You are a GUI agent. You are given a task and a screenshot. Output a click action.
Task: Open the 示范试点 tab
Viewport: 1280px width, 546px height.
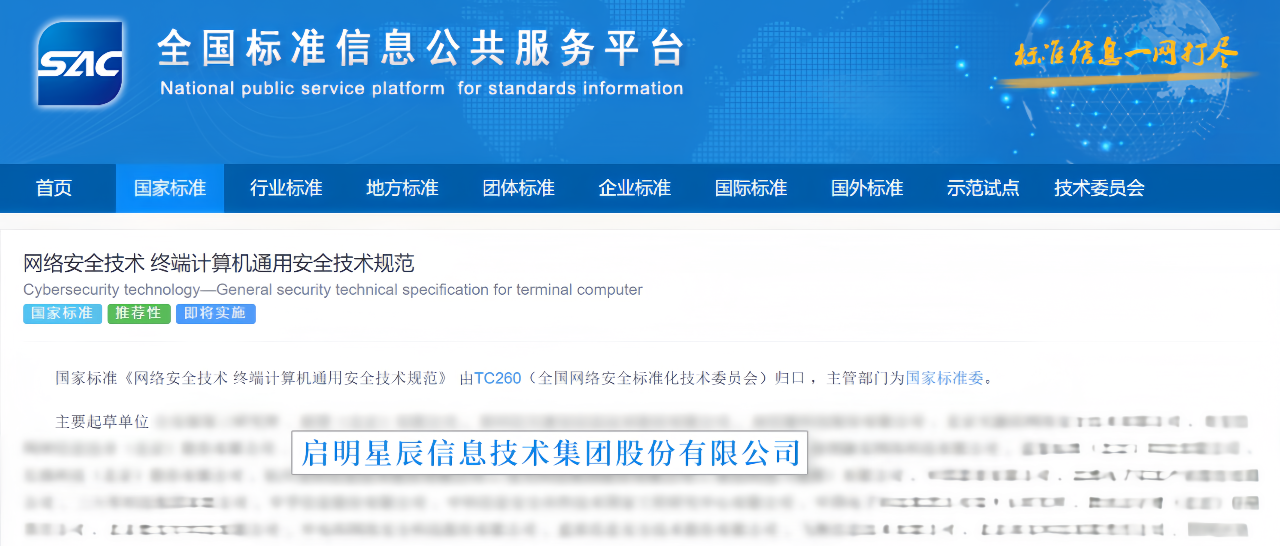(982, 188)
